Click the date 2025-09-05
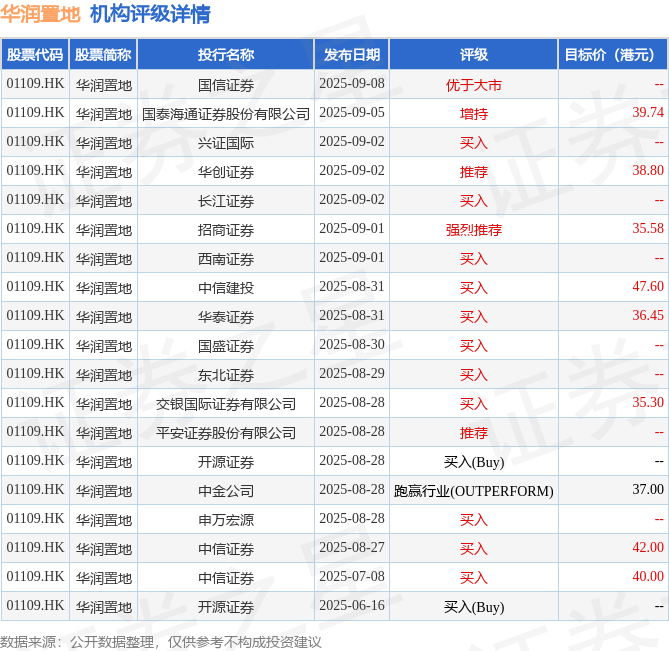The image size is (669, 651). [x=352, y=112]
